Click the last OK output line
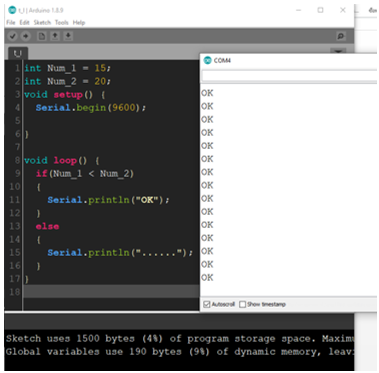Screen dimensions: 379x373 point(207,277)
